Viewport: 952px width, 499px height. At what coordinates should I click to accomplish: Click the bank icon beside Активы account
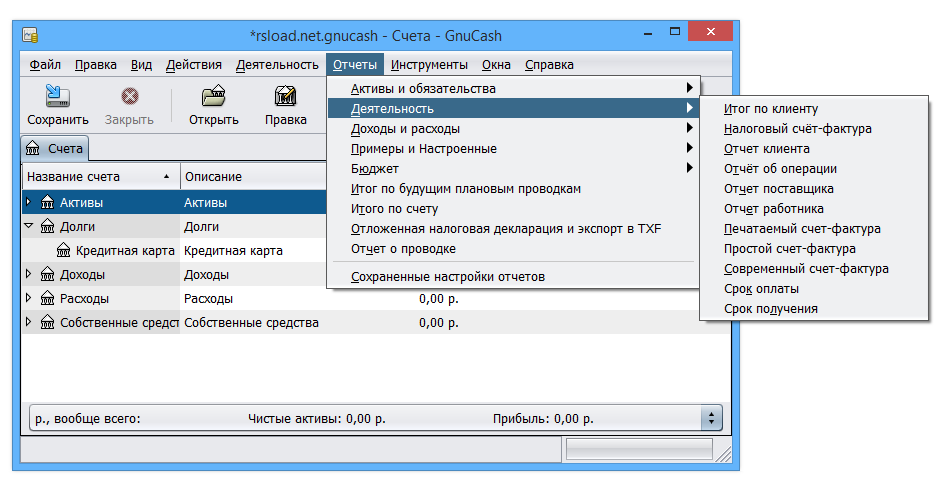[47, 202]
